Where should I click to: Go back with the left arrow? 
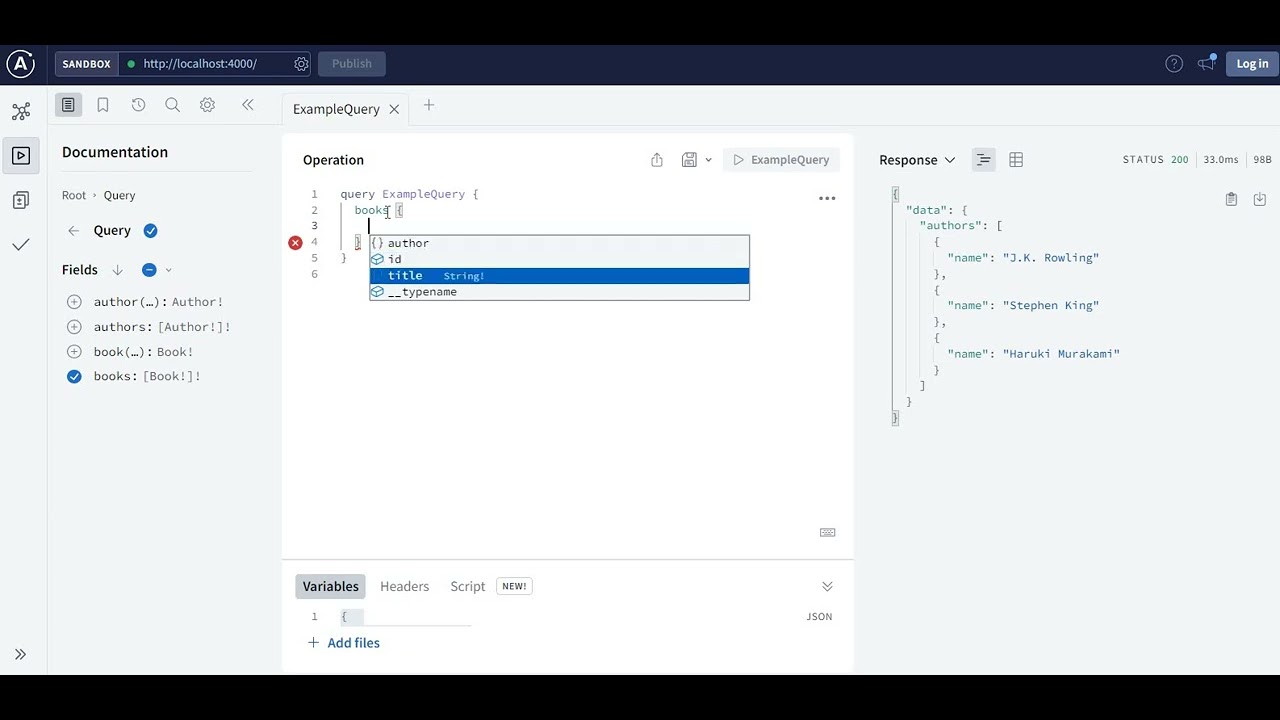[73, 231]
